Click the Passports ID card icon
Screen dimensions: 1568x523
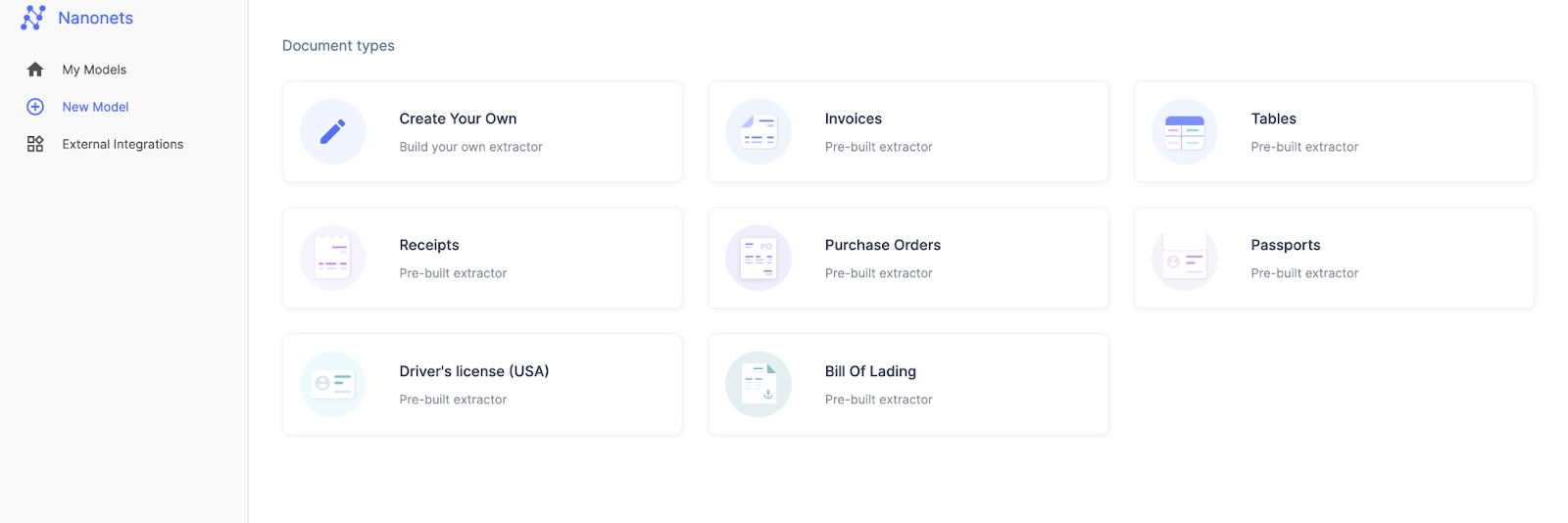[x=1185, y=258]
